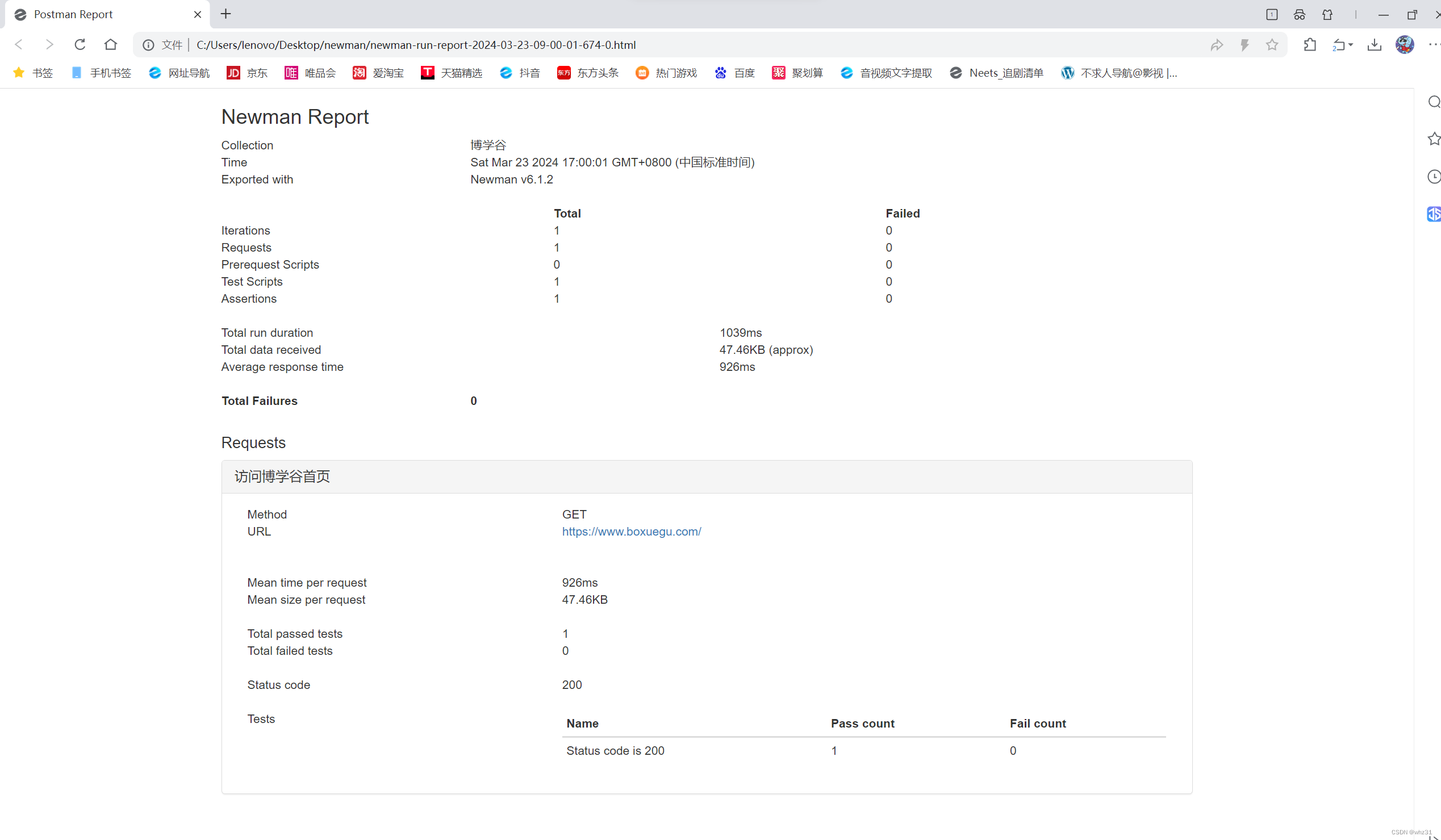Click the address bar containing the newman report path

(629, 45)
